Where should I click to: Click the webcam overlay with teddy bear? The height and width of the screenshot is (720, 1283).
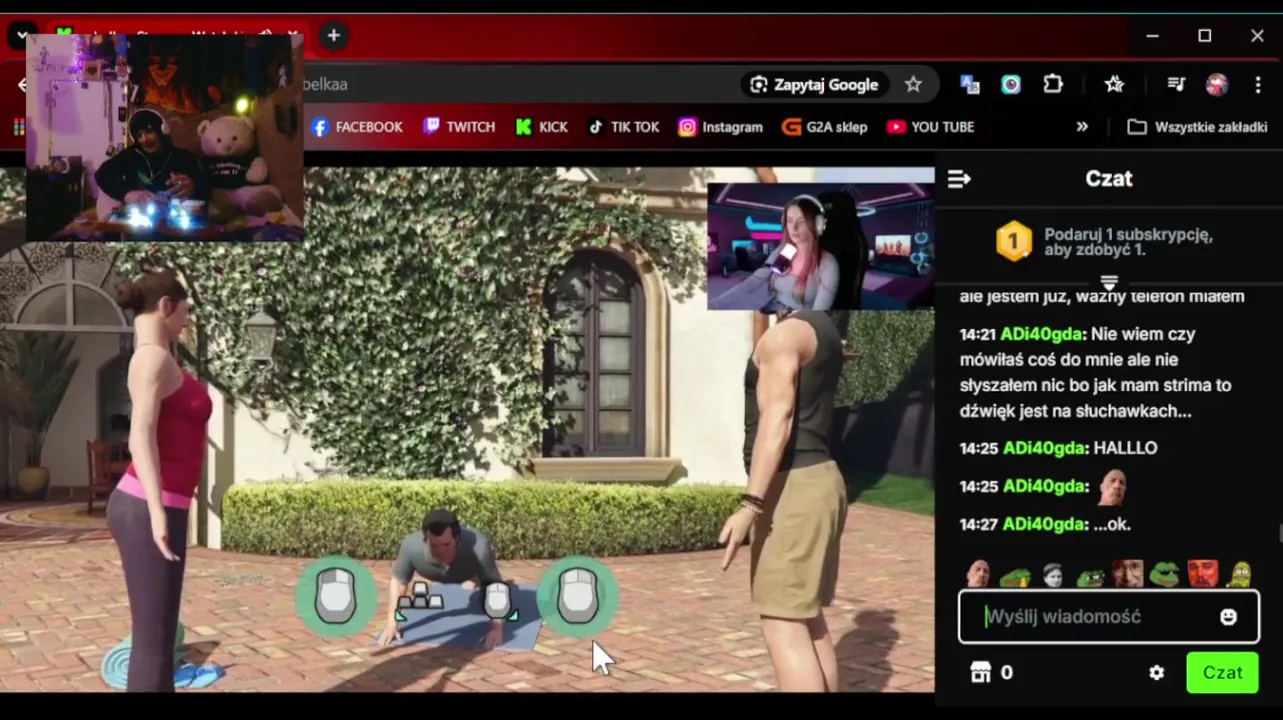[165, 137]
